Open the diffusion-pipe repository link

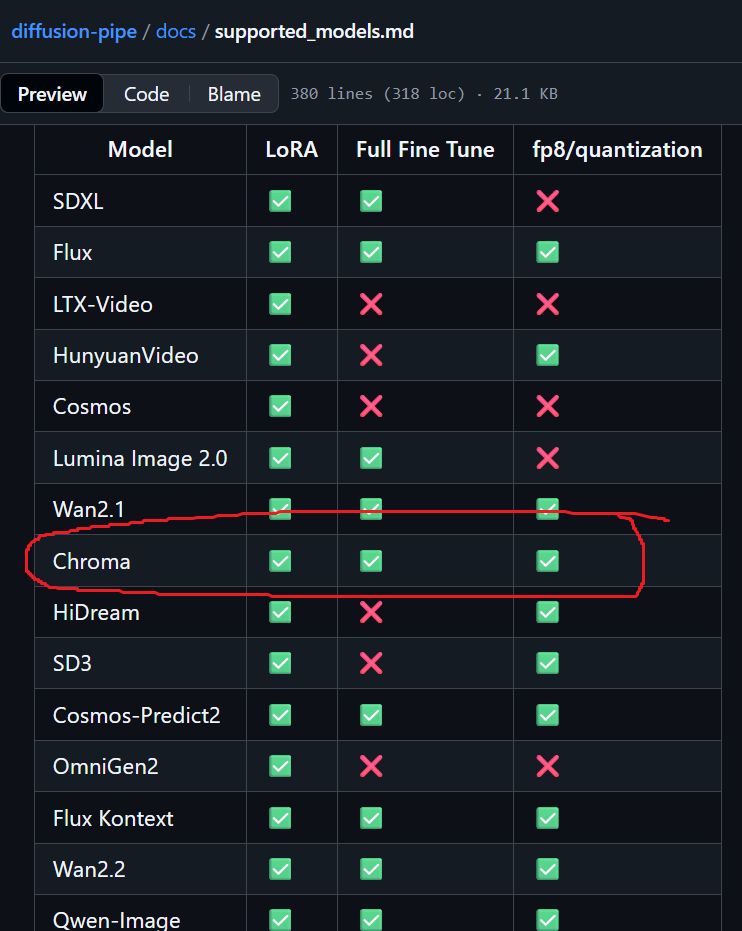(75, 31)
